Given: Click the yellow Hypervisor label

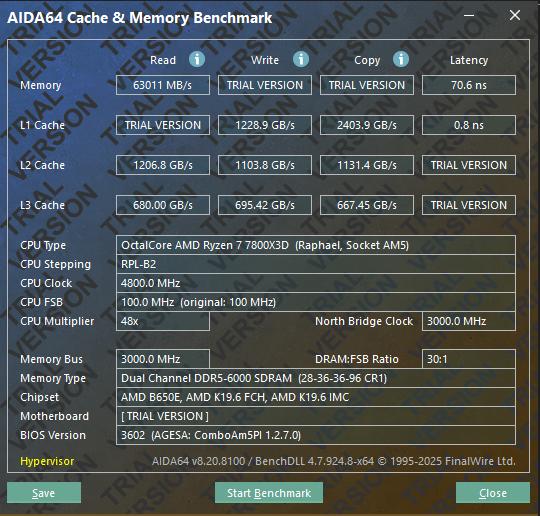Looking at the screenshot, I should pos(47,461).
